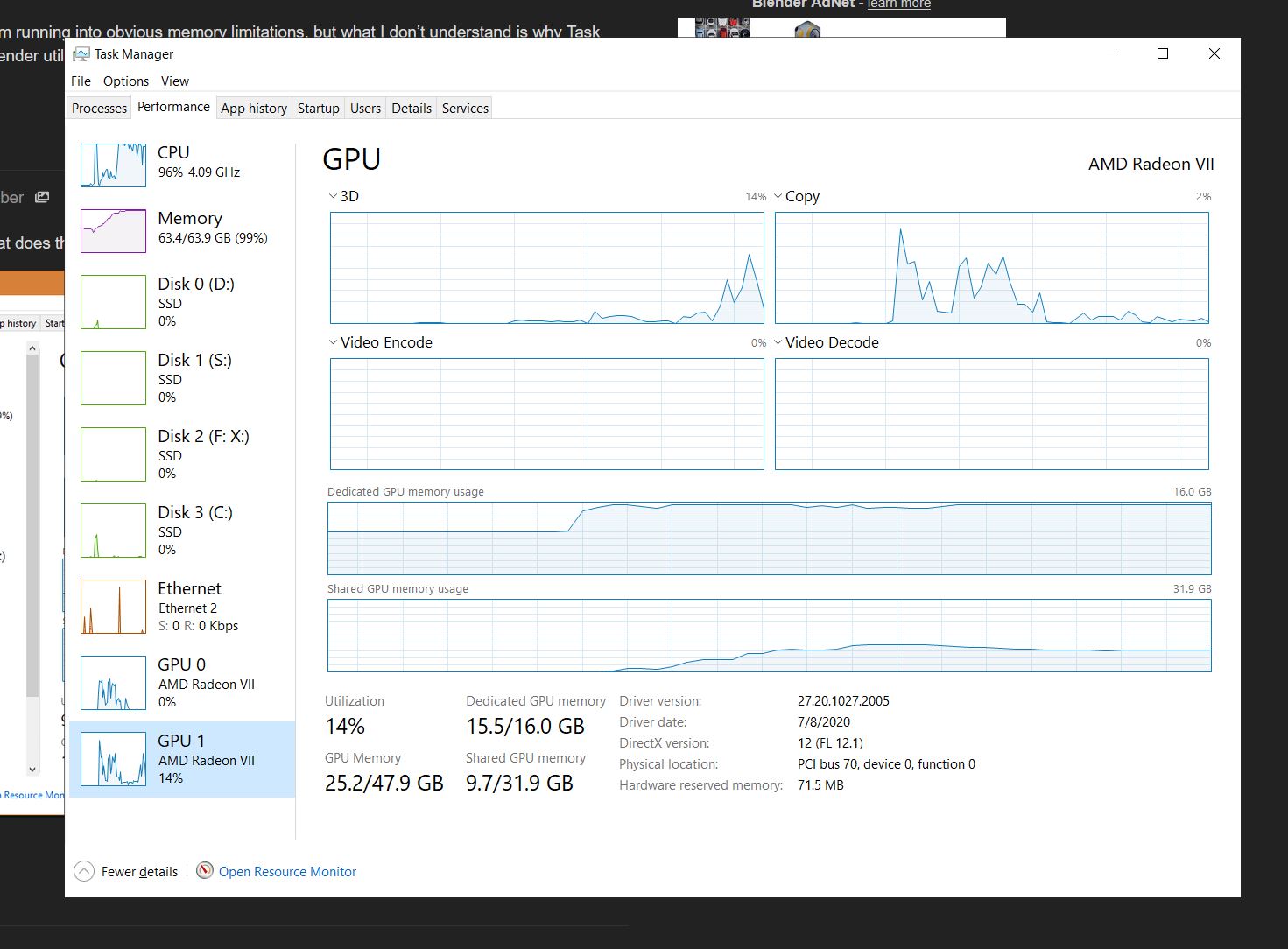Screen dimensions: 1288x949
Task: Select the Memory graph thumbnail
Action: click(113, 231)
